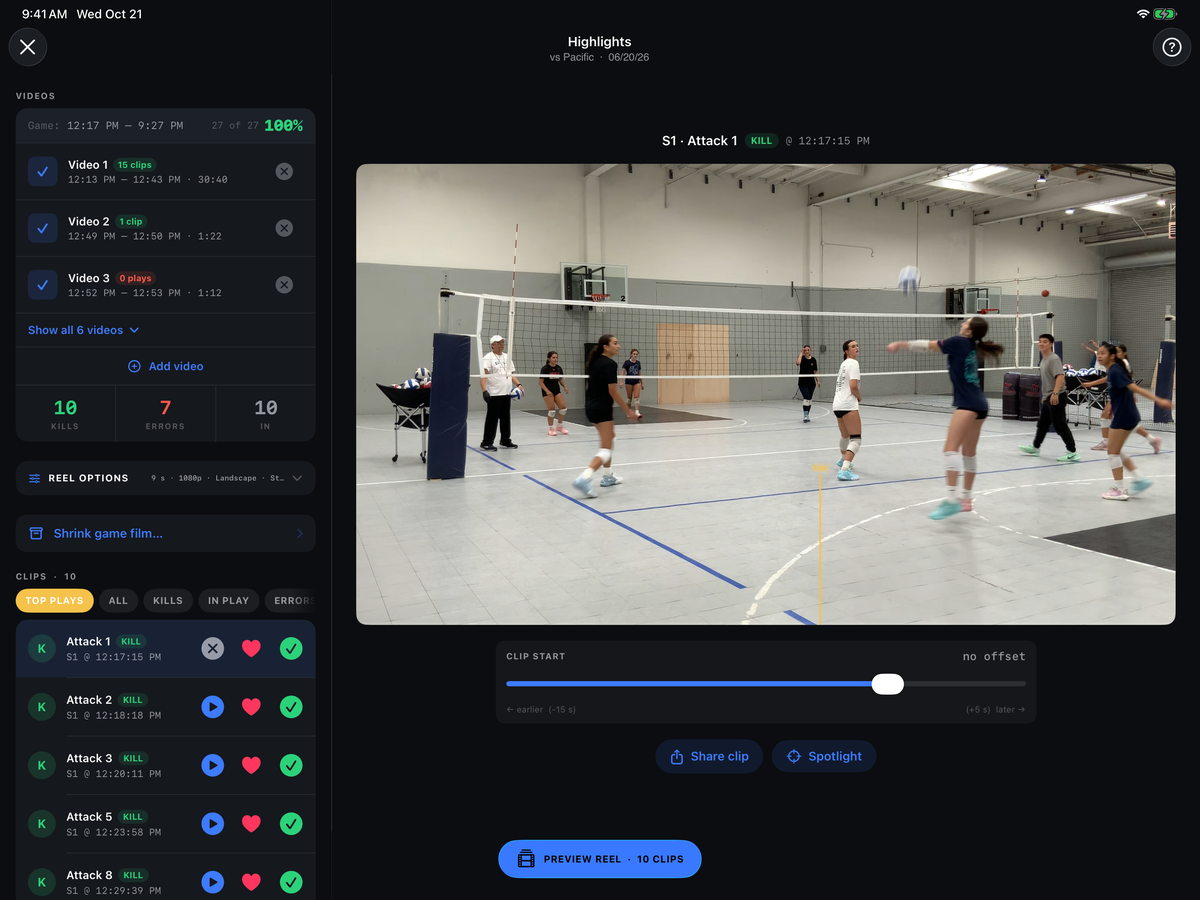Toggle the Attack 5 green checkmark
The width and height of the screenshot is (1200, 900).
[291, 824]
